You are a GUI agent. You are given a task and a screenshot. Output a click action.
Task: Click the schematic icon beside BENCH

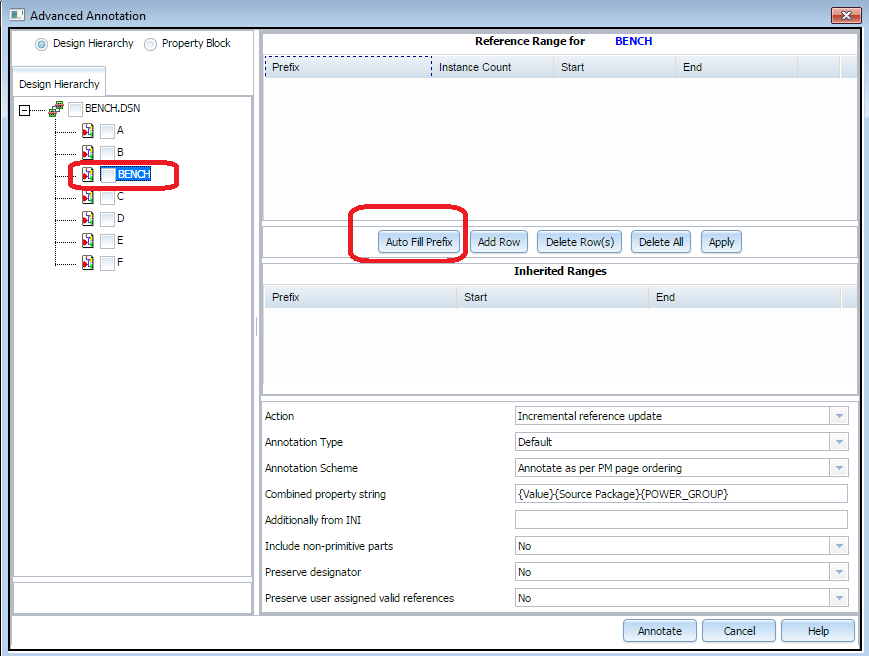tap(88, 174)
